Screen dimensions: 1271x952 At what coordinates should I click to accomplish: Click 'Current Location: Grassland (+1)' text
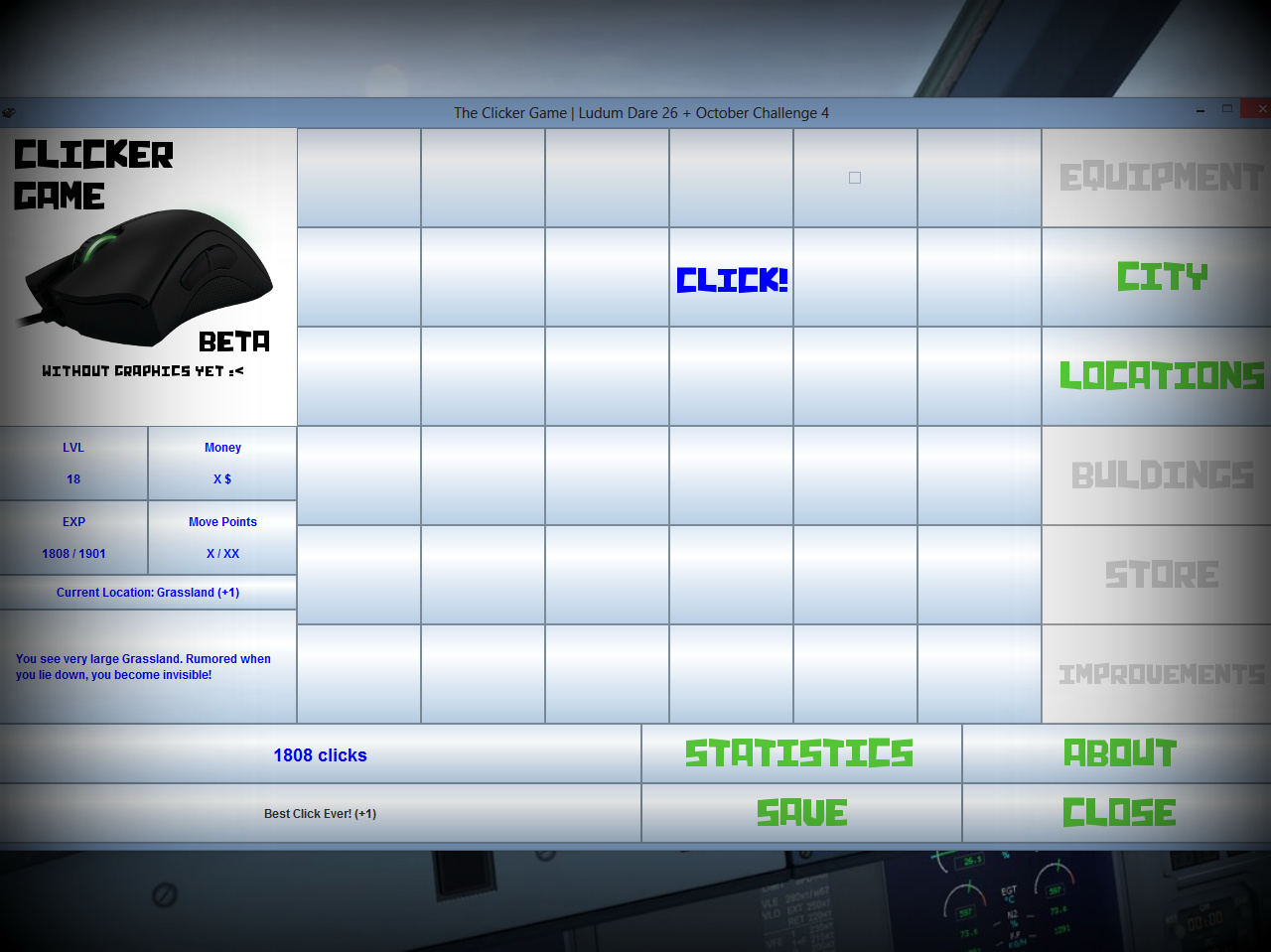tap(148, 593)
